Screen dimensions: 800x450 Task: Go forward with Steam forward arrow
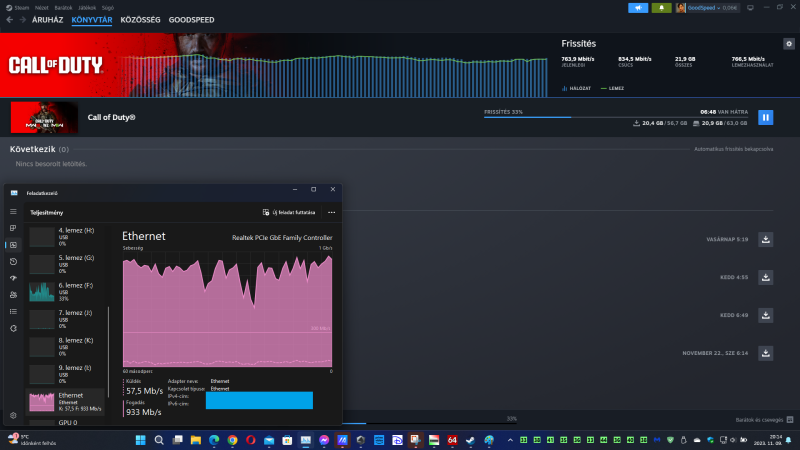(22, 20)
